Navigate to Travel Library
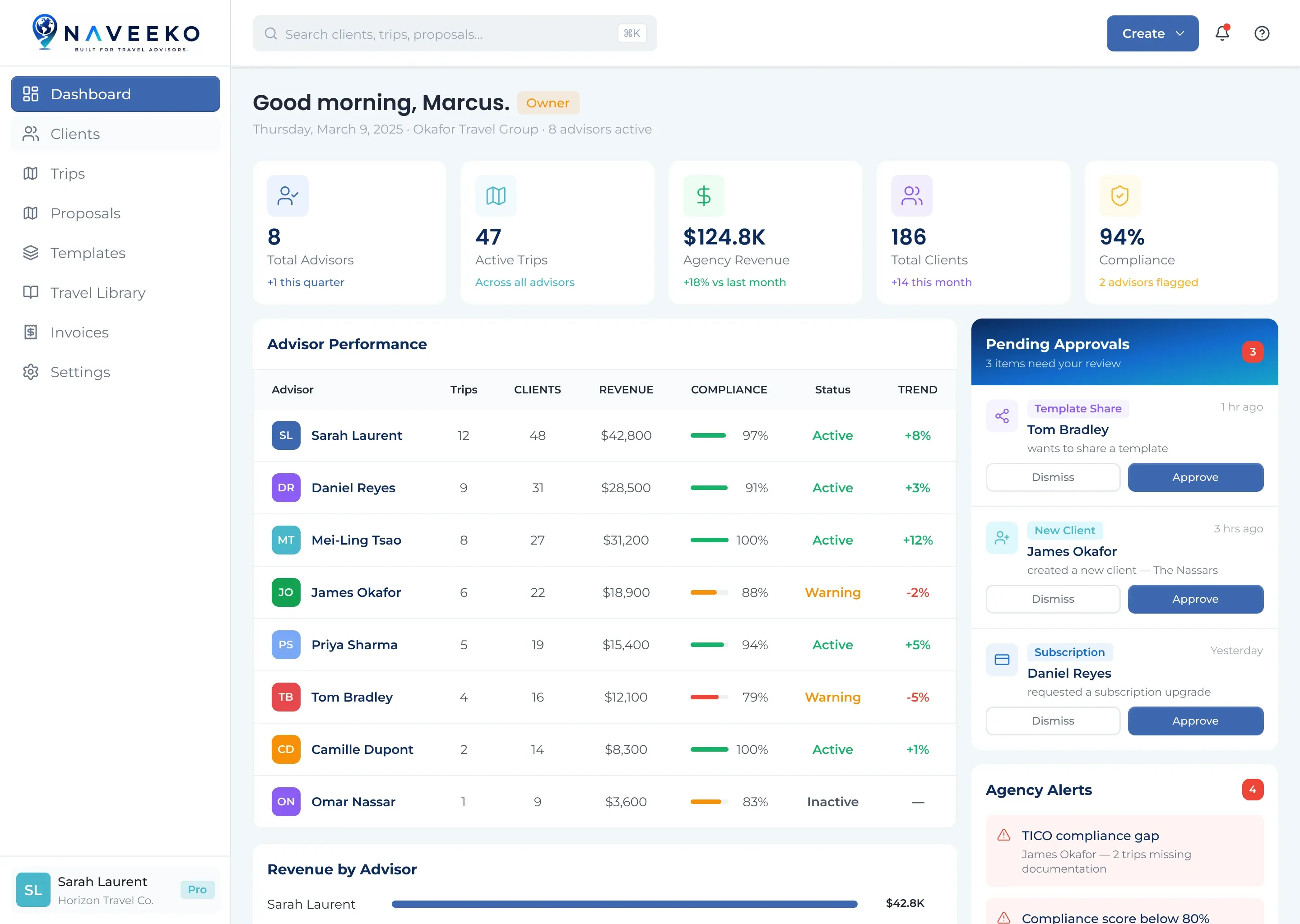This screenshot has width=1300, height=924. (x=116, y=292)
